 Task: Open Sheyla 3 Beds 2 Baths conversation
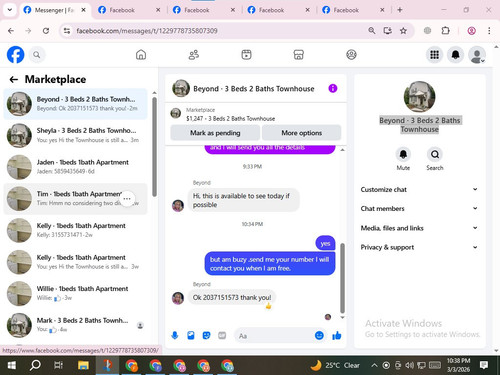coord(75,135)
